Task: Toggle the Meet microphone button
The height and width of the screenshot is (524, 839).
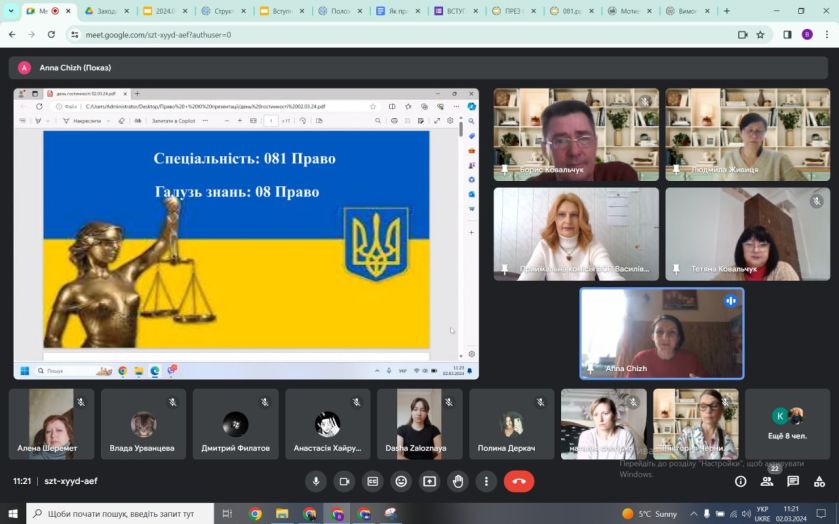Action: click(x=316, y=481)
